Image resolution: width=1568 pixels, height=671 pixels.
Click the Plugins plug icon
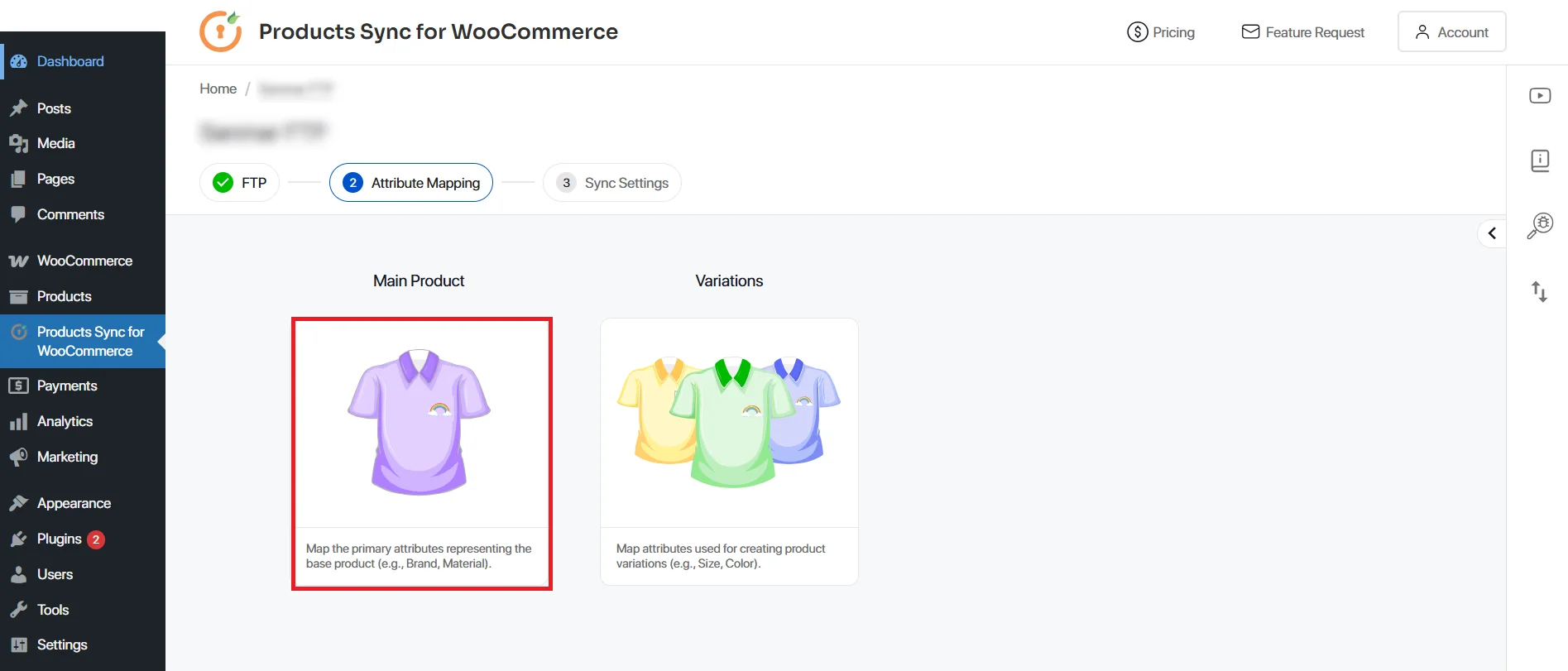[x=18, y=539]
